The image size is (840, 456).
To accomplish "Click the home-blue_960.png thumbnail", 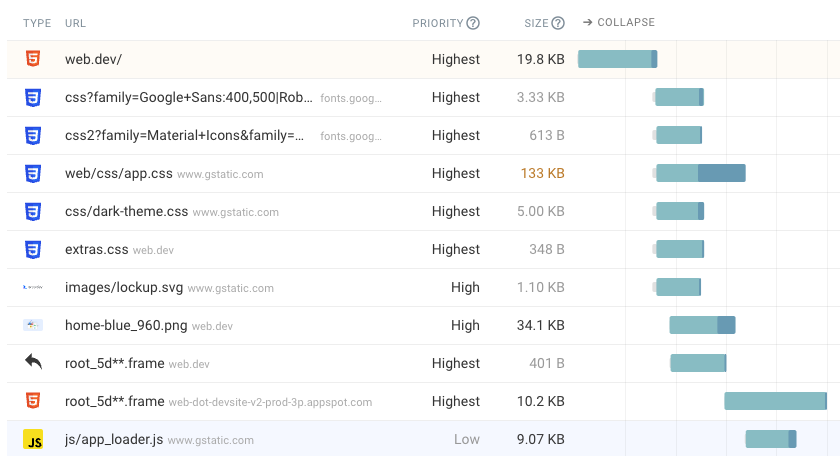I will (33, 325).
